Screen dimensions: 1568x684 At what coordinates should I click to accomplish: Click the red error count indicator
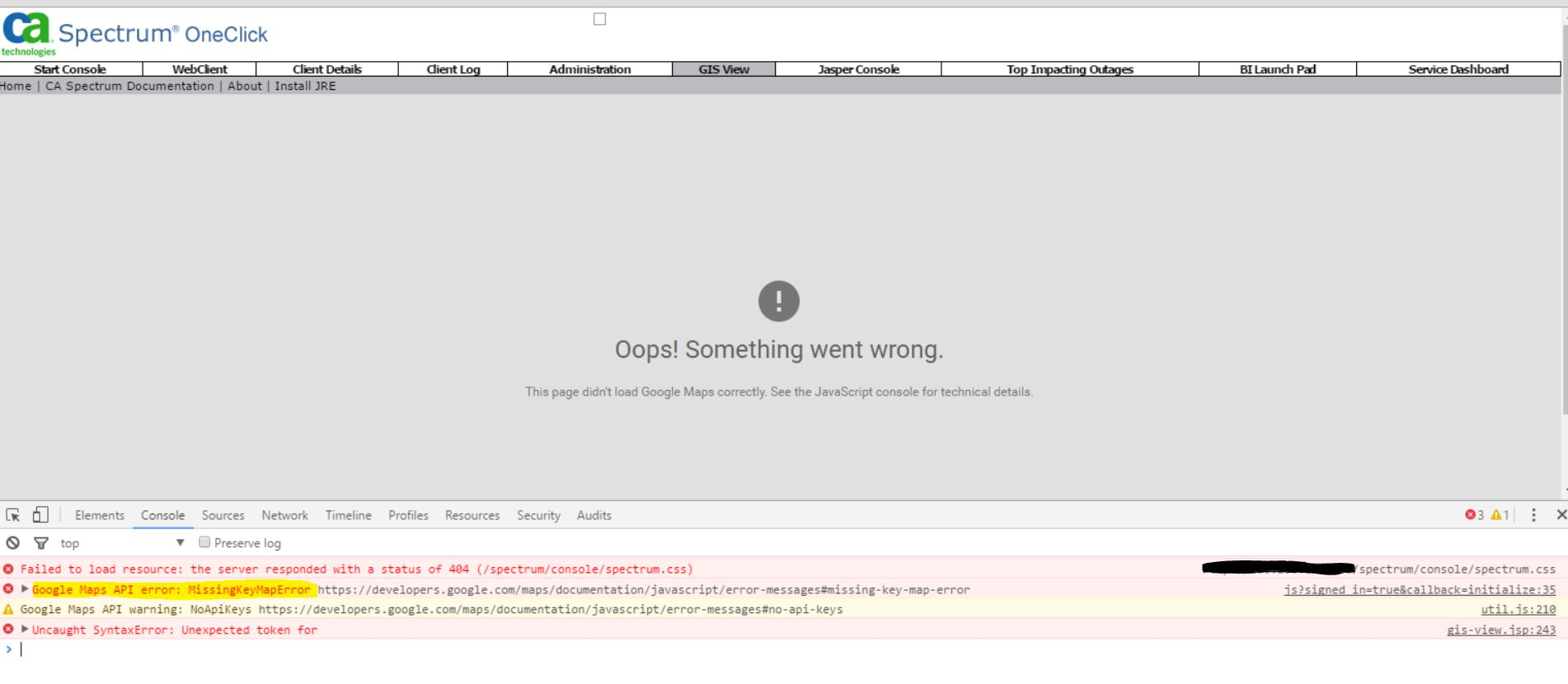click(1474, 515)
